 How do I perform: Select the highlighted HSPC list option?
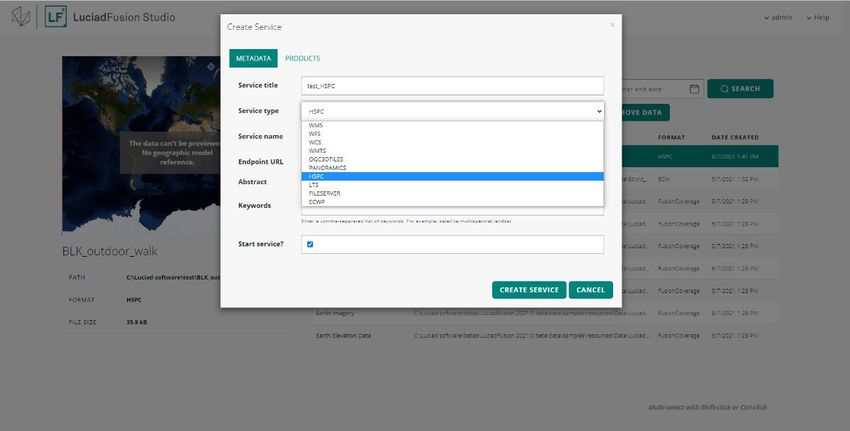pos(452,176)
